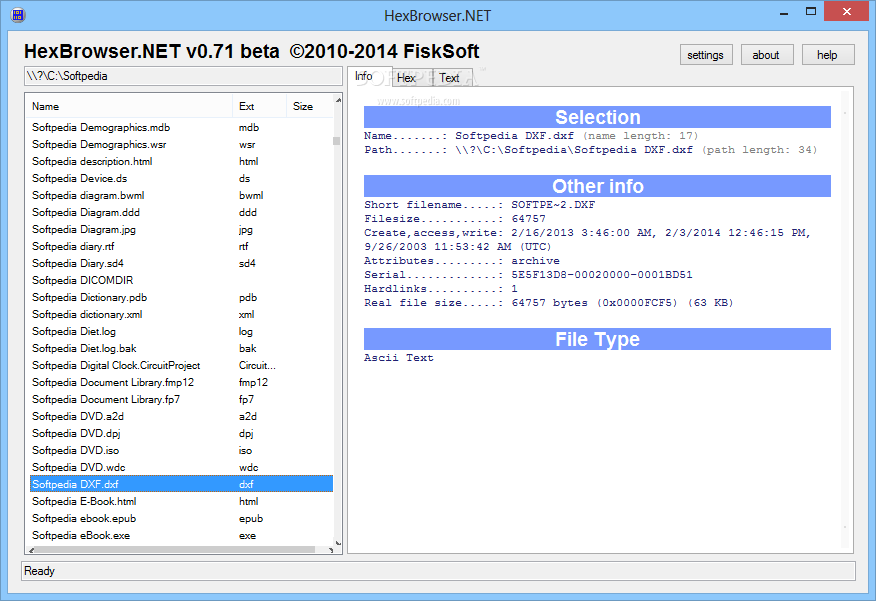Select Softpedia Dictionary.pdb file

point(181,298)
